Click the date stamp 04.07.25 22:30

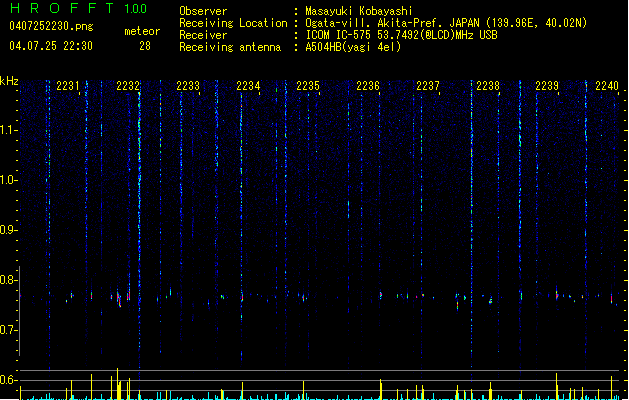51,46
